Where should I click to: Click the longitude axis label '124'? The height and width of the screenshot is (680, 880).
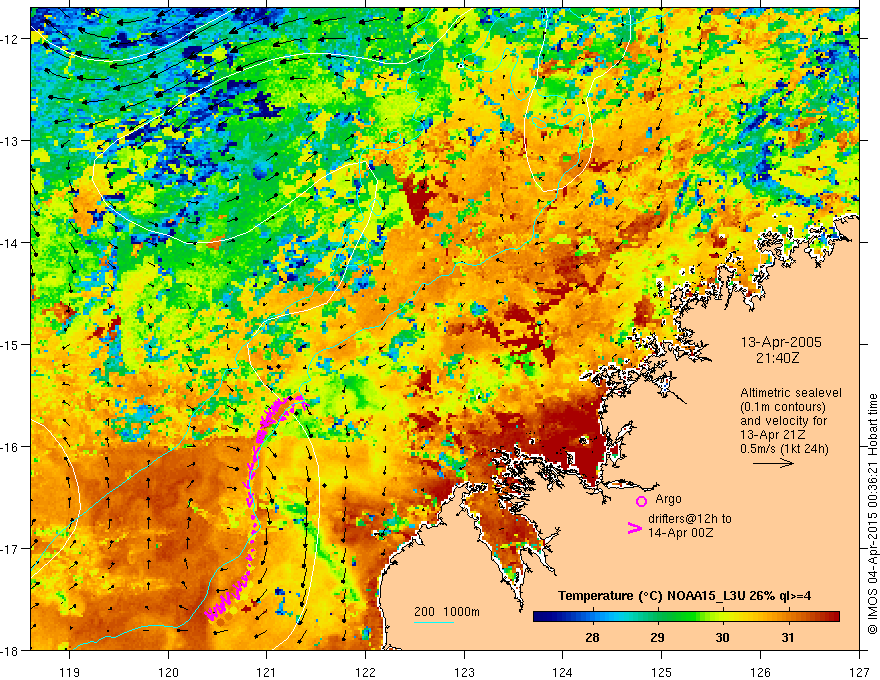click(563, 672)
